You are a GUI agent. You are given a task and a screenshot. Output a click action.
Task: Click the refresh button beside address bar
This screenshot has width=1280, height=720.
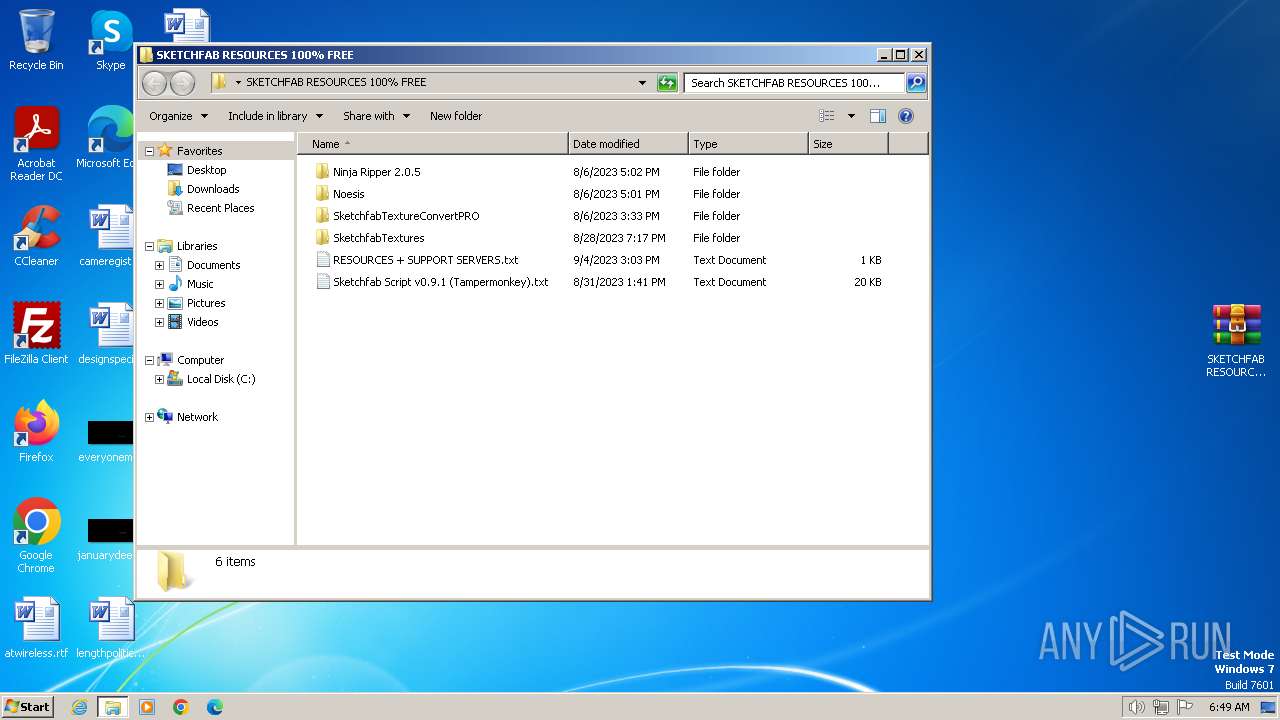(667, 83)
